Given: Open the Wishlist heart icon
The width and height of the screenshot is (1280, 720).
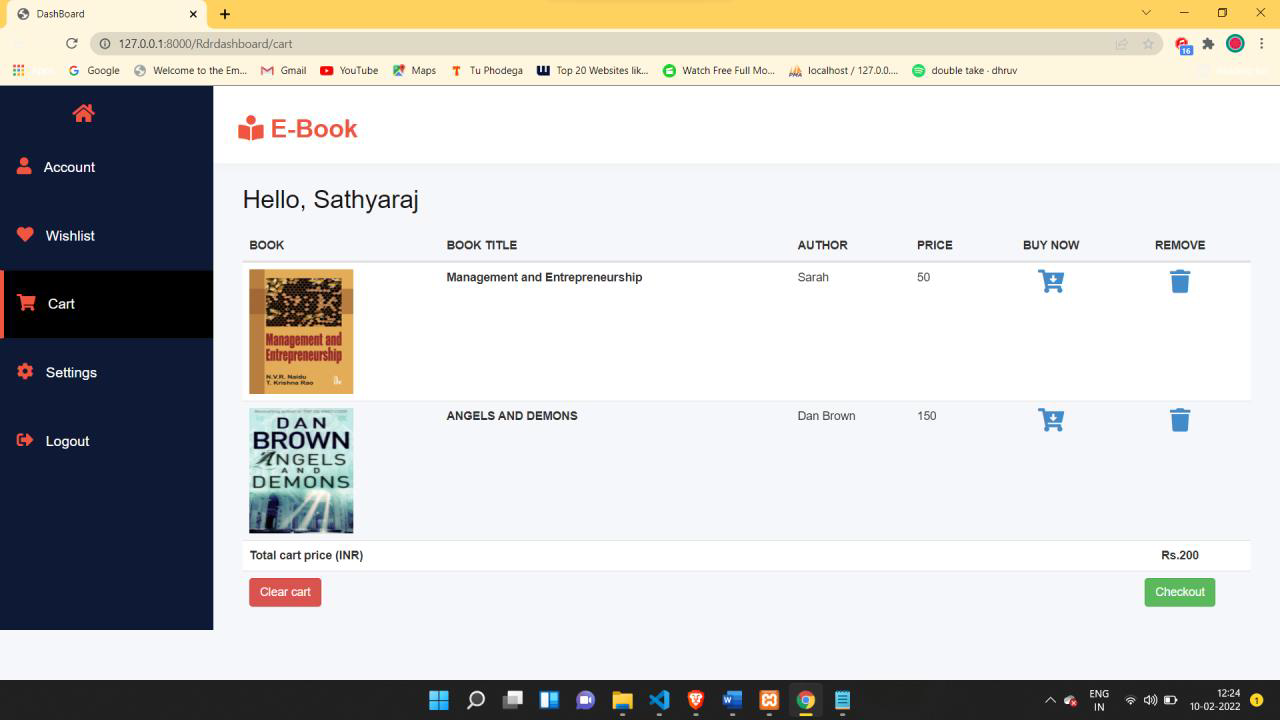Looking at the screenshot, I should [26, 235].
